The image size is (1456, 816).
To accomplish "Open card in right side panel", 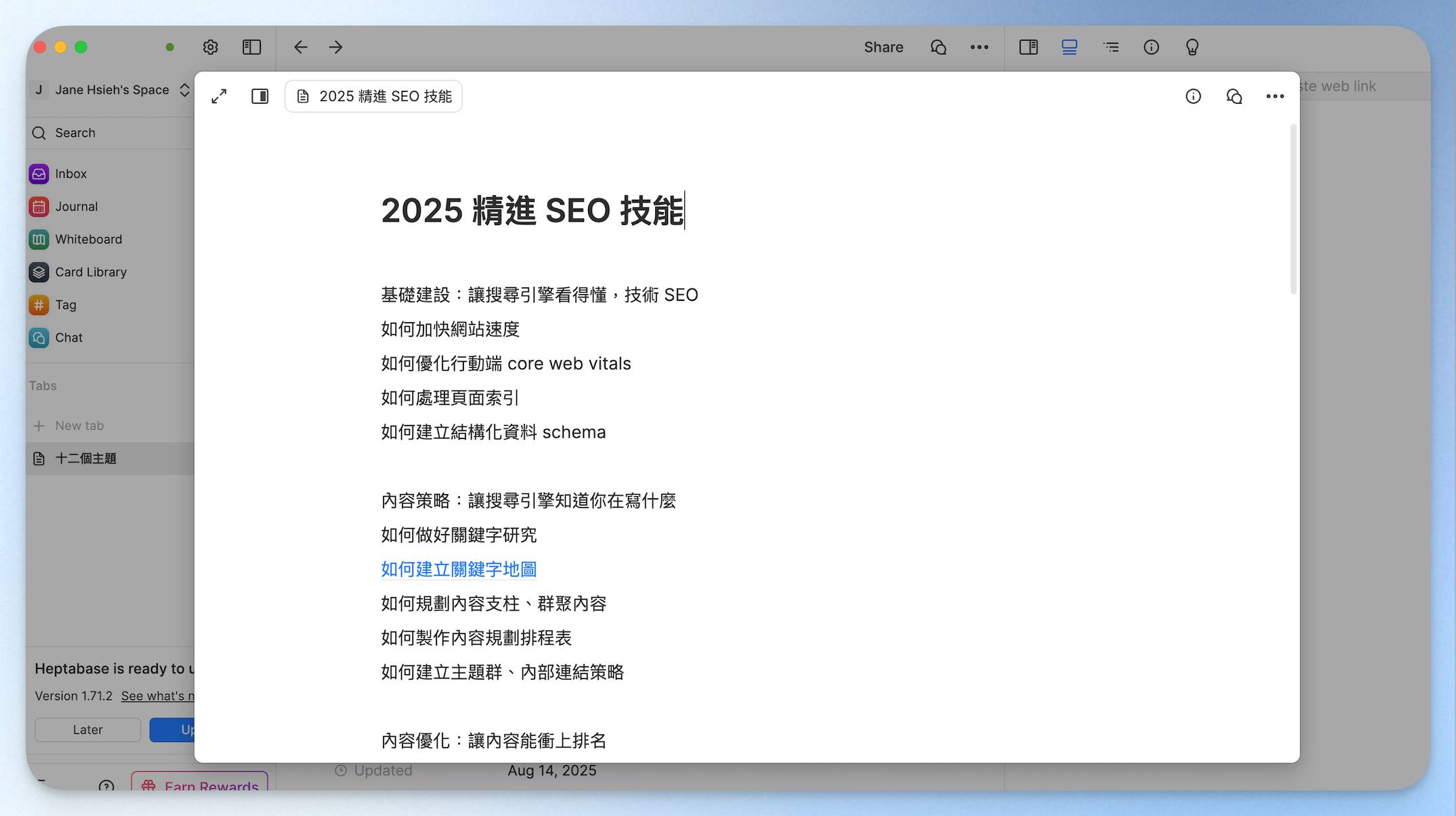I will pyautogui.click(x=259, y=96).
